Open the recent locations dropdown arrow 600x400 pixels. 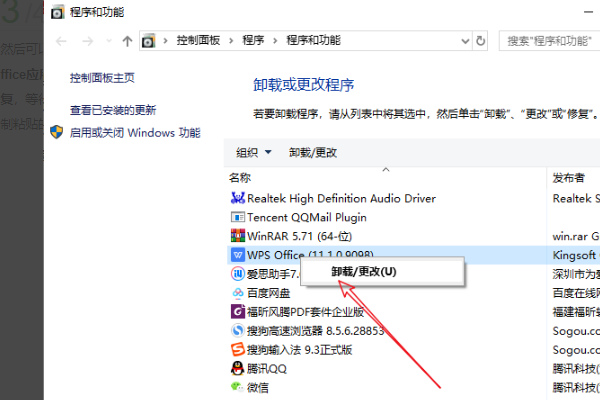pos(109,41)
